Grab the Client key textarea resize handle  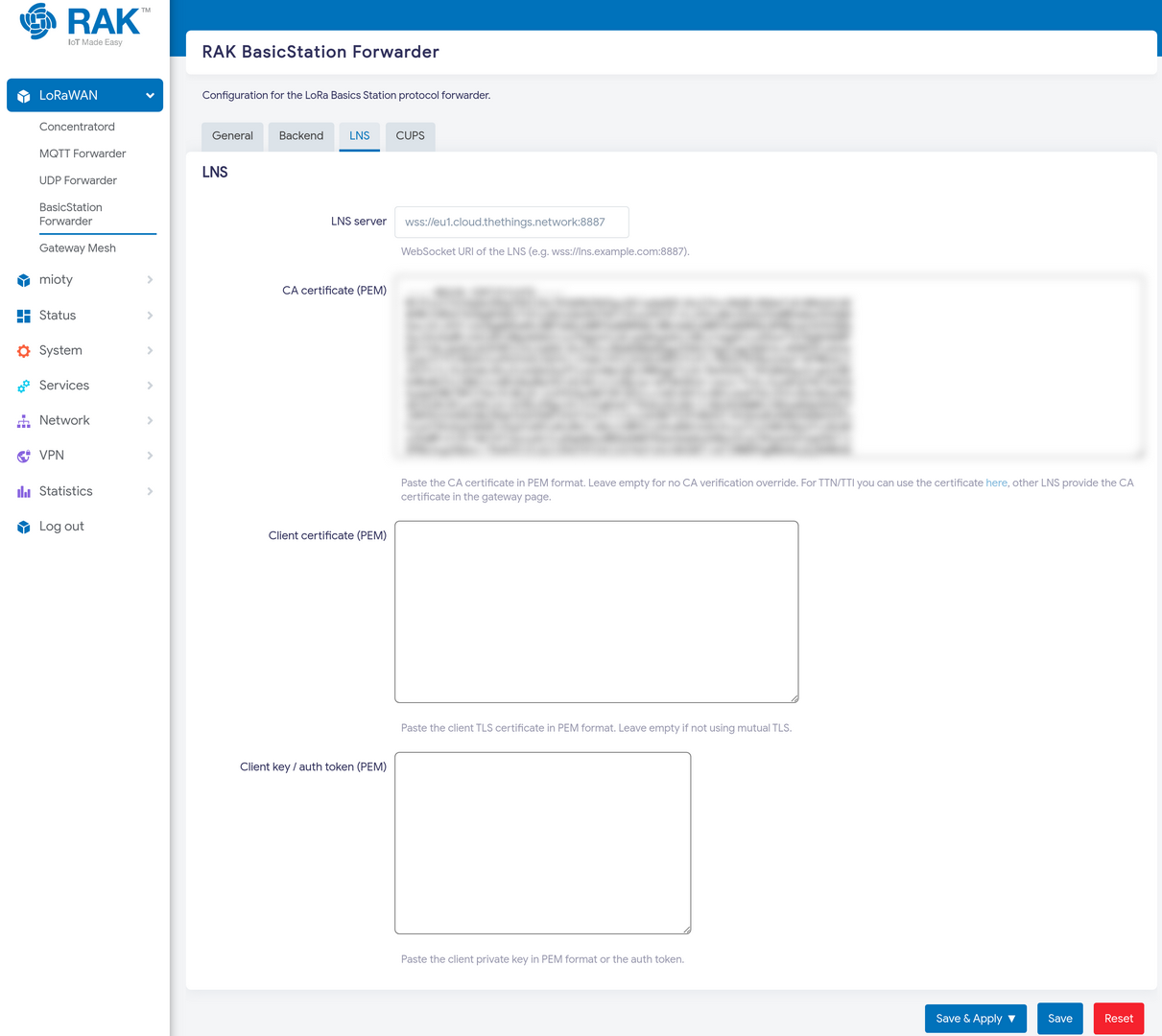pos(686,930)
